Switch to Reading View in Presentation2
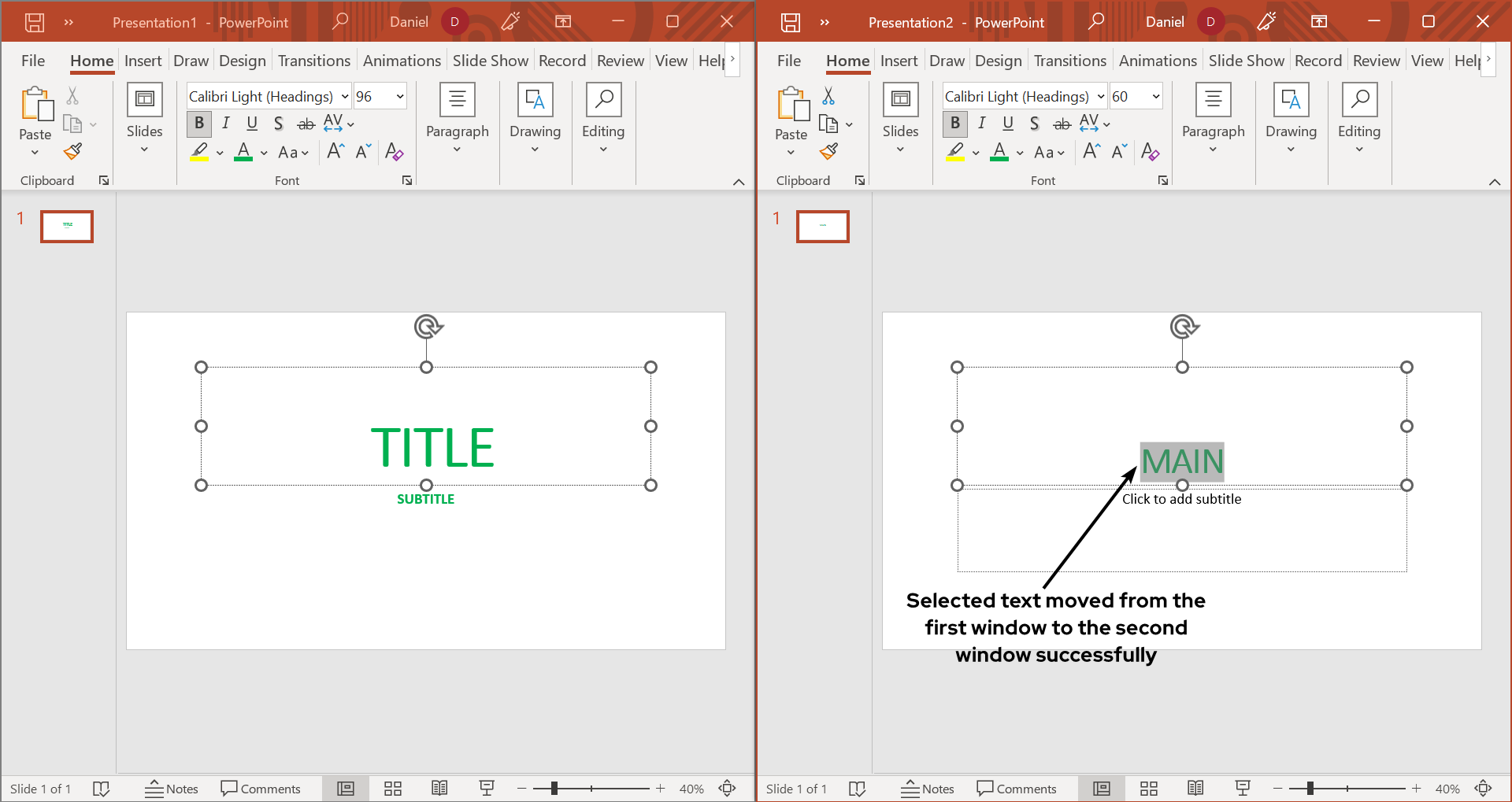Viewport: 1512px width, 802px height. click(1195, 789)
